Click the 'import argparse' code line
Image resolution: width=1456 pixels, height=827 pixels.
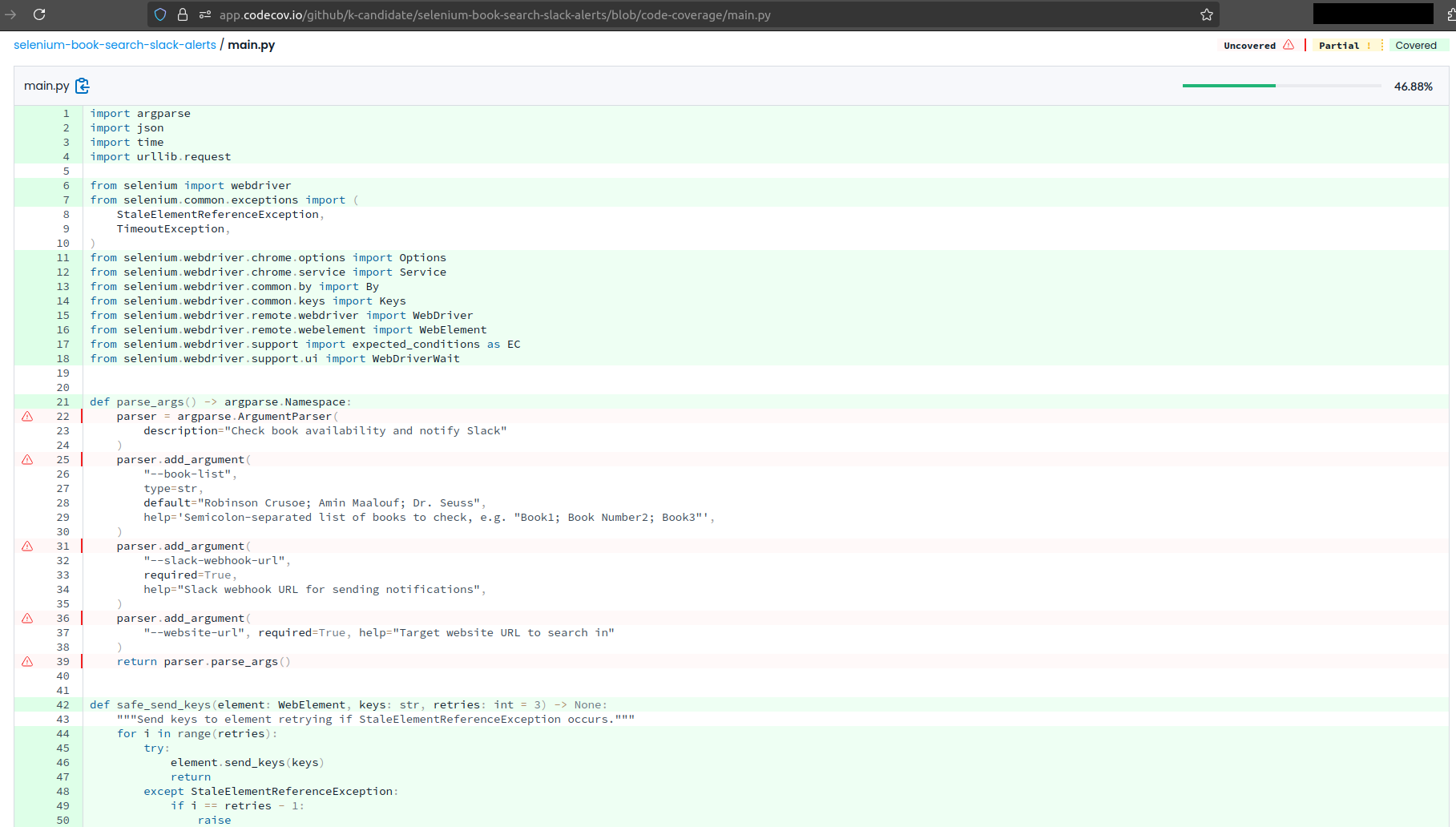(x=140, y=114)
